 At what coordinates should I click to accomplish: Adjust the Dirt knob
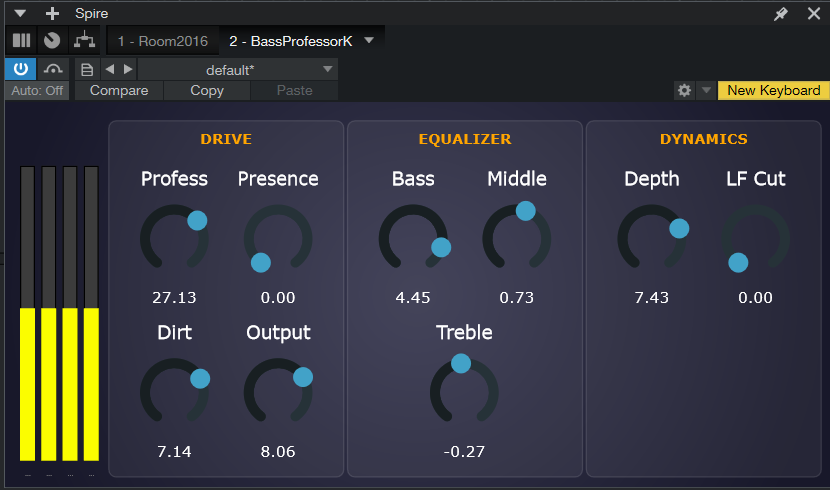(x=174, y=392)
